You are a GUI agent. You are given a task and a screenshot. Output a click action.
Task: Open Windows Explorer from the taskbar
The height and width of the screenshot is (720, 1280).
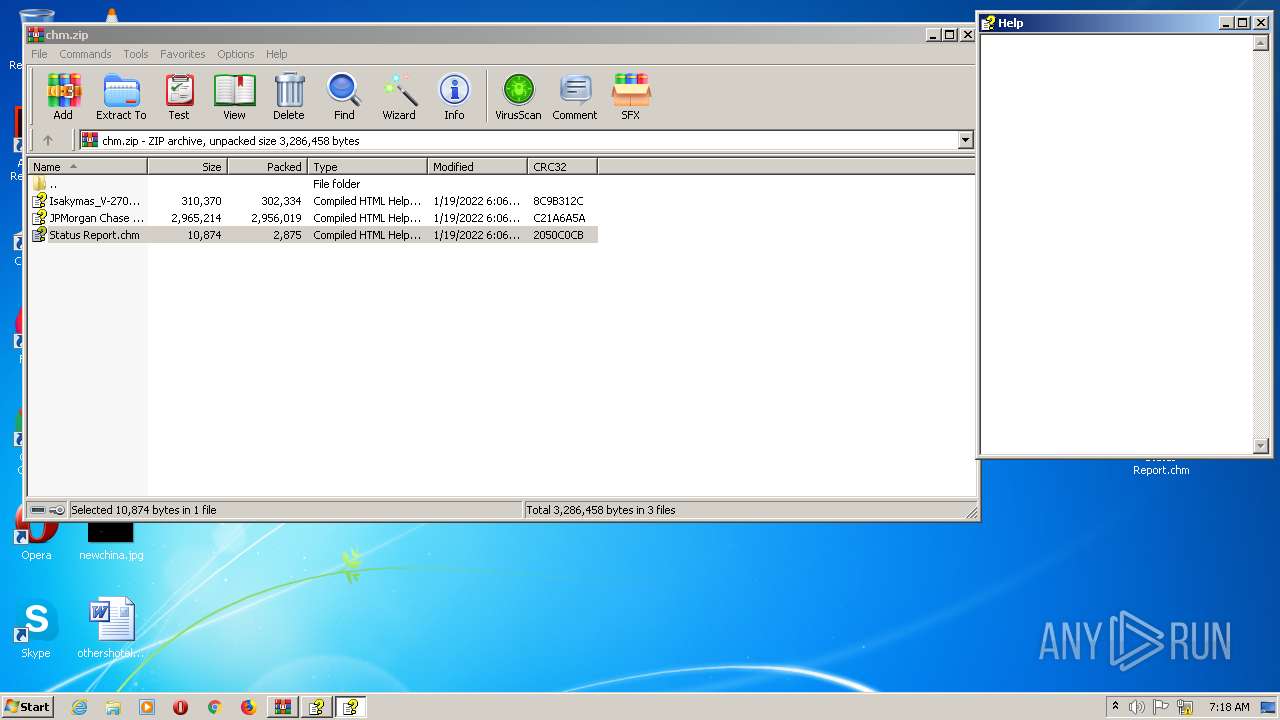pos(113,707)
